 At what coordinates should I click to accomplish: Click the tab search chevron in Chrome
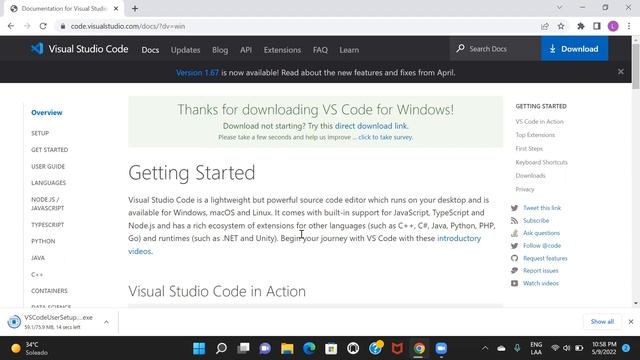[x=560, y=7]
